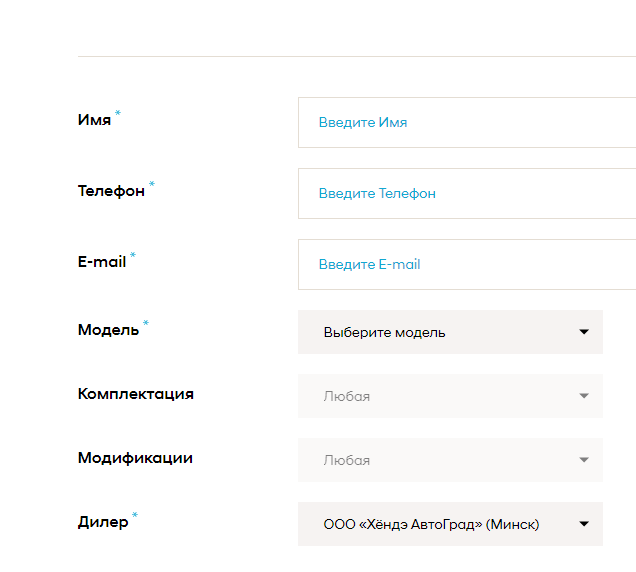Click the 'Введите E-mail' input field
This screenshot has height=572, width=636.
(467, 264)
